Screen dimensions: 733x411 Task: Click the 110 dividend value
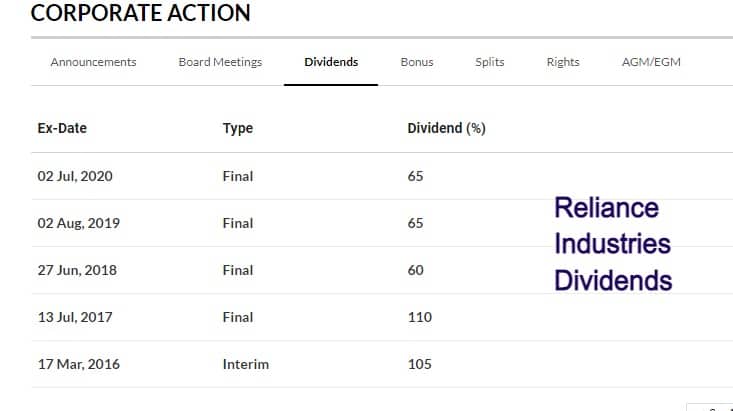point(420,317)
